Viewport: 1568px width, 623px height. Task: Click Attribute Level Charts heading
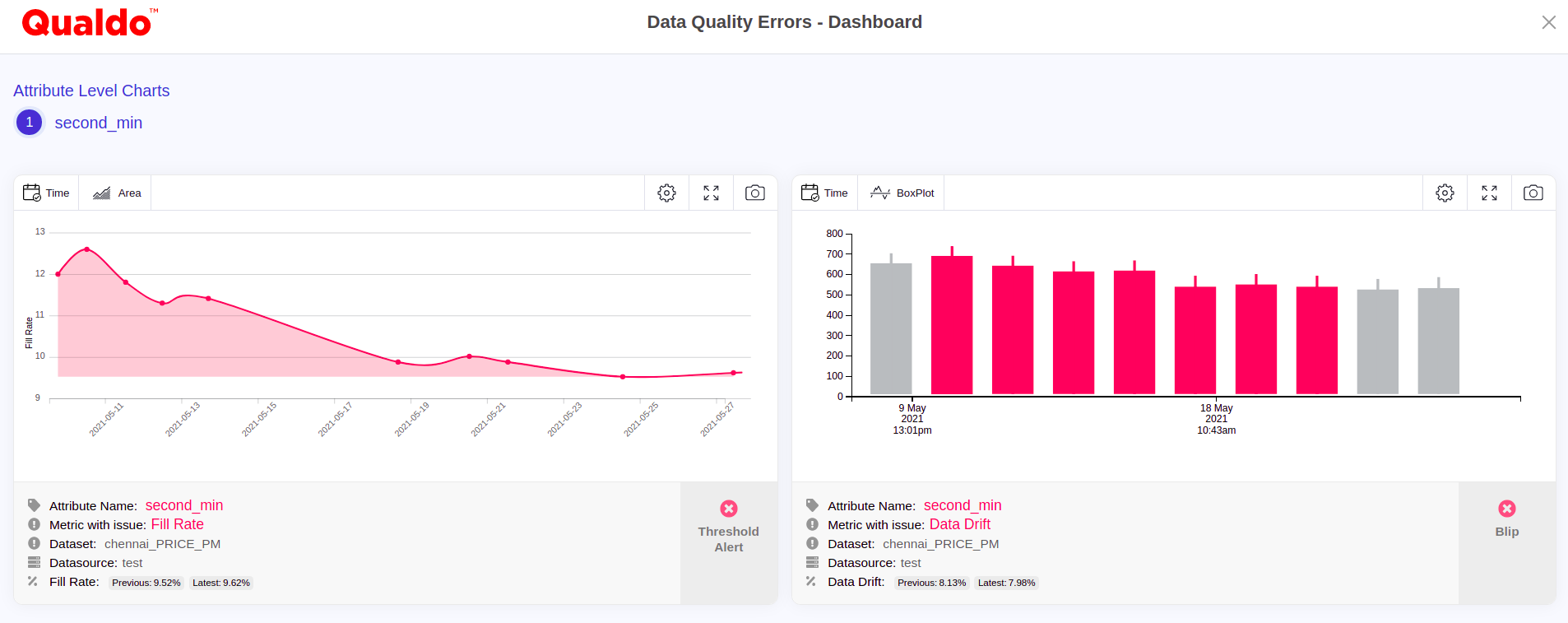(91, 91)
